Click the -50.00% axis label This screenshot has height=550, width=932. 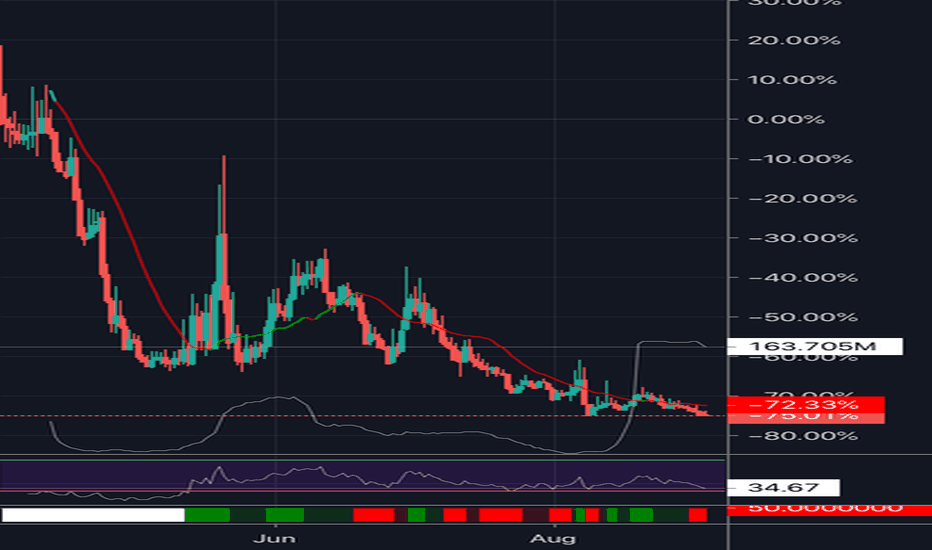coord(802,317)
